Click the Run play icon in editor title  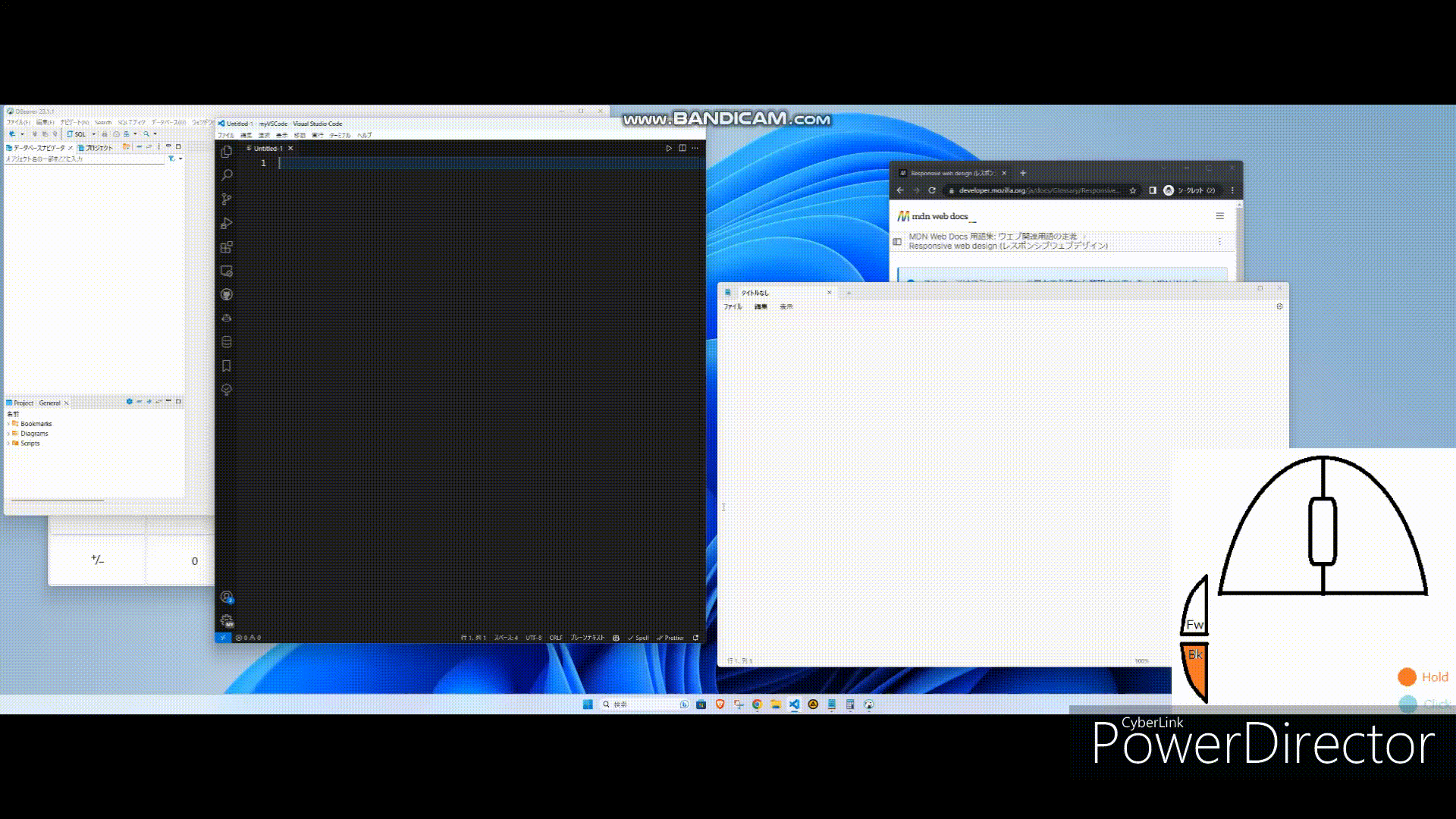(668, 149)
